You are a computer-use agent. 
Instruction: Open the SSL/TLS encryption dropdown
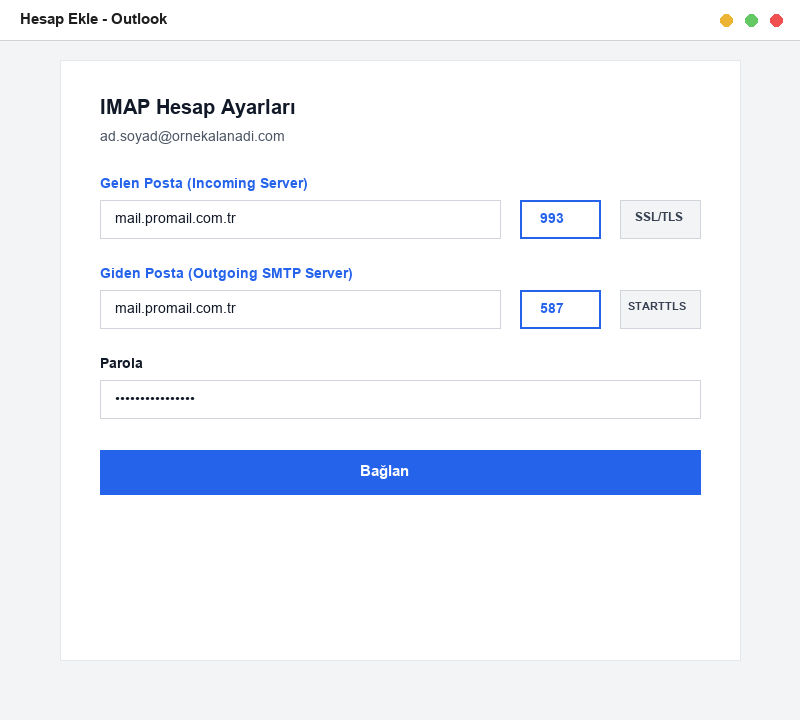pos(660,219)
